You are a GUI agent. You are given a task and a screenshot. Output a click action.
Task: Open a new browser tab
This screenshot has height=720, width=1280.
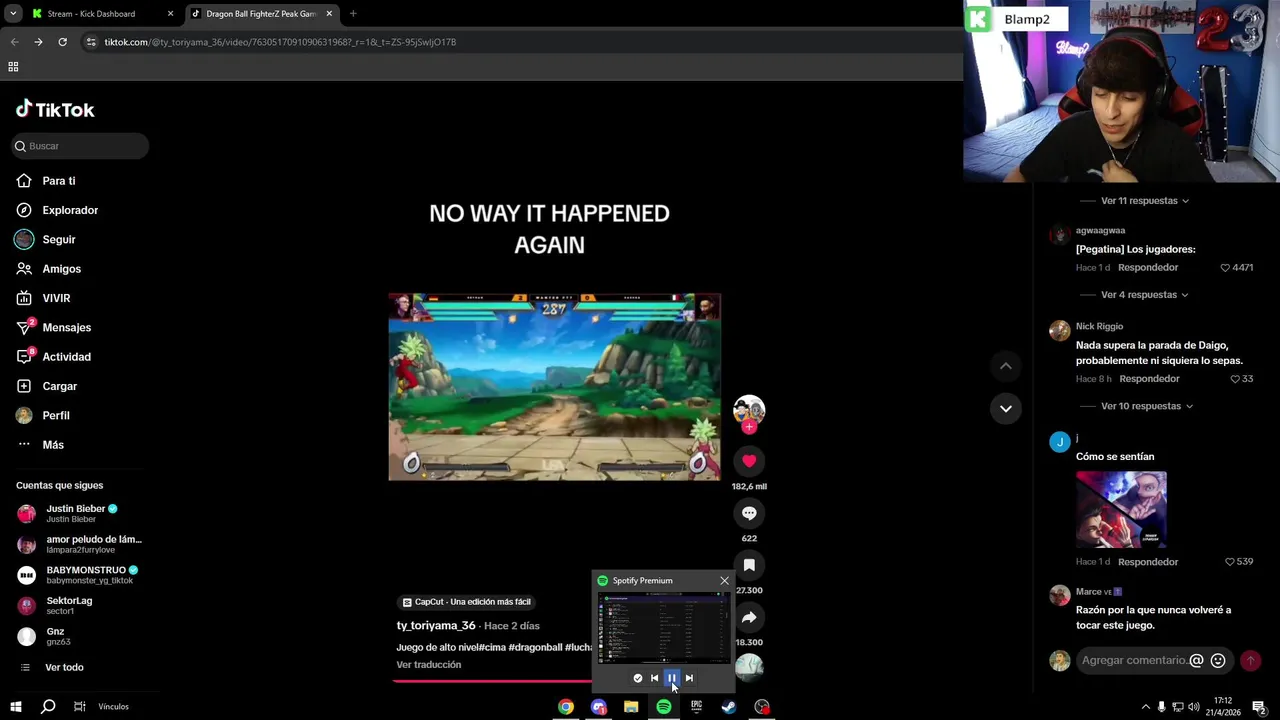(x=353, y=14)
